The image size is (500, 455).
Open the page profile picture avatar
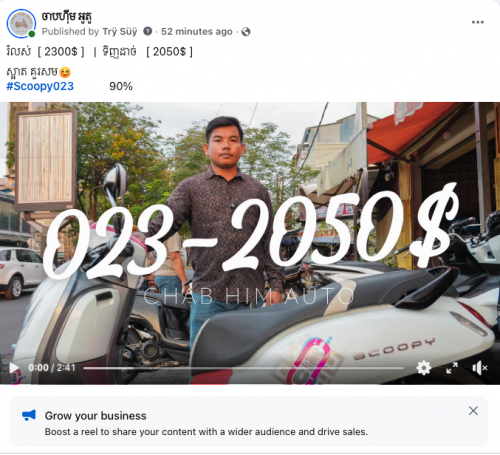point(21,23)
